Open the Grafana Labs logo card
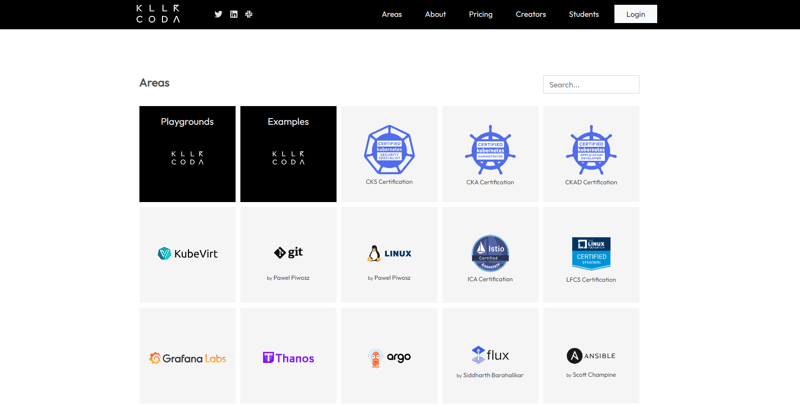Image resolution: width=800 pixels, height=407 pixels. coord(187,355)
